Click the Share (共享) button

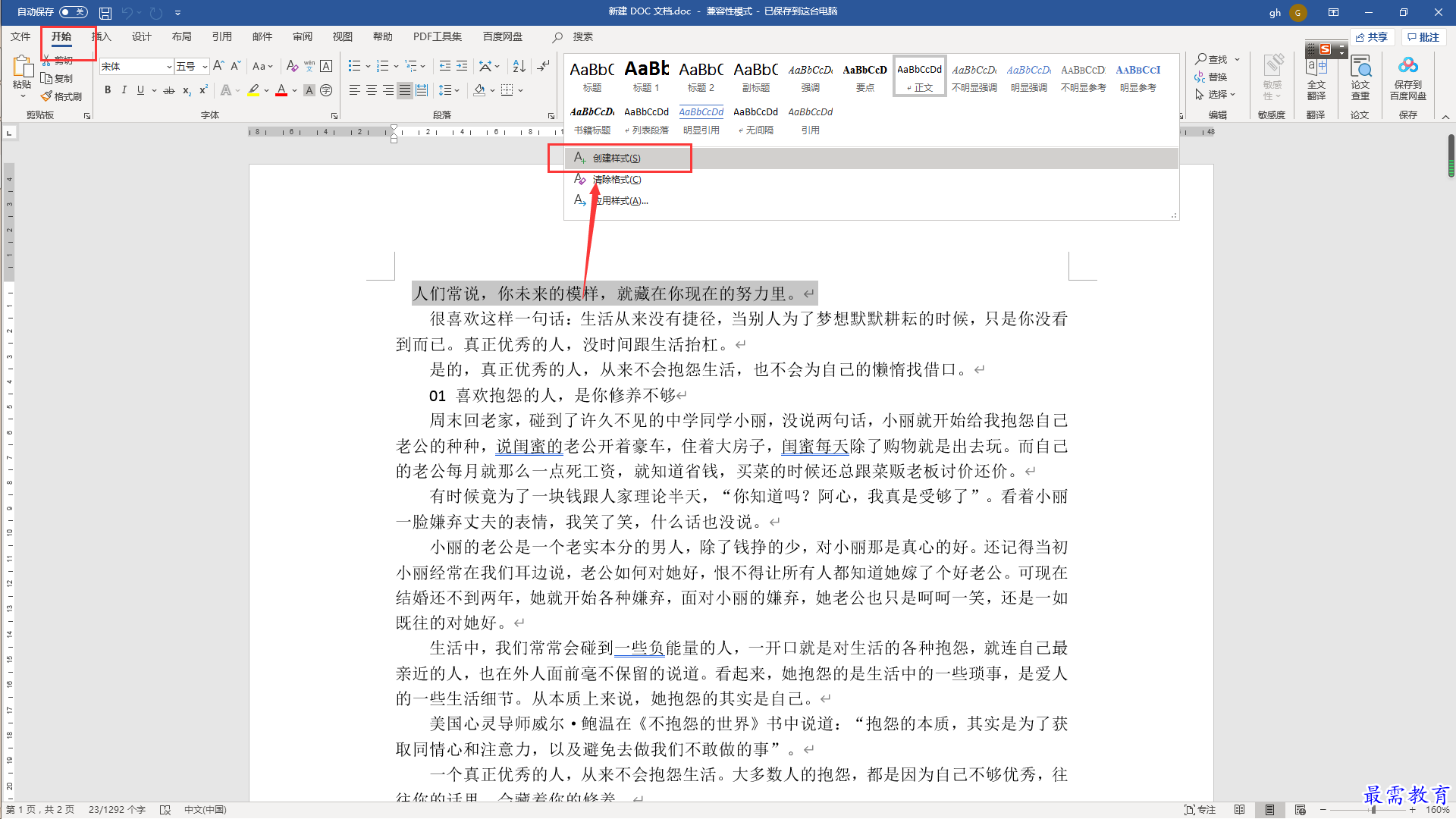[1372, 37]
